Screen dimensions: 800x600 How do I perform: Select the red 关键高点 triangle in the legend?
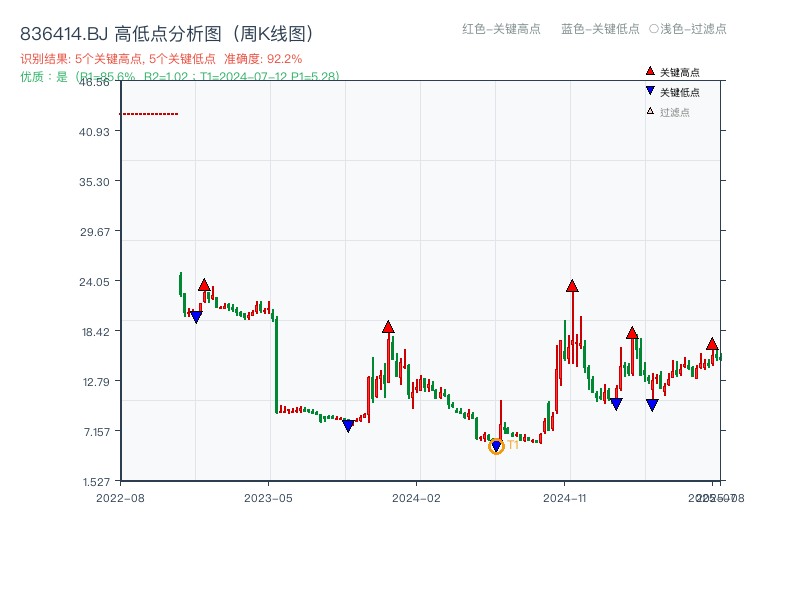(x=649, y=72)
